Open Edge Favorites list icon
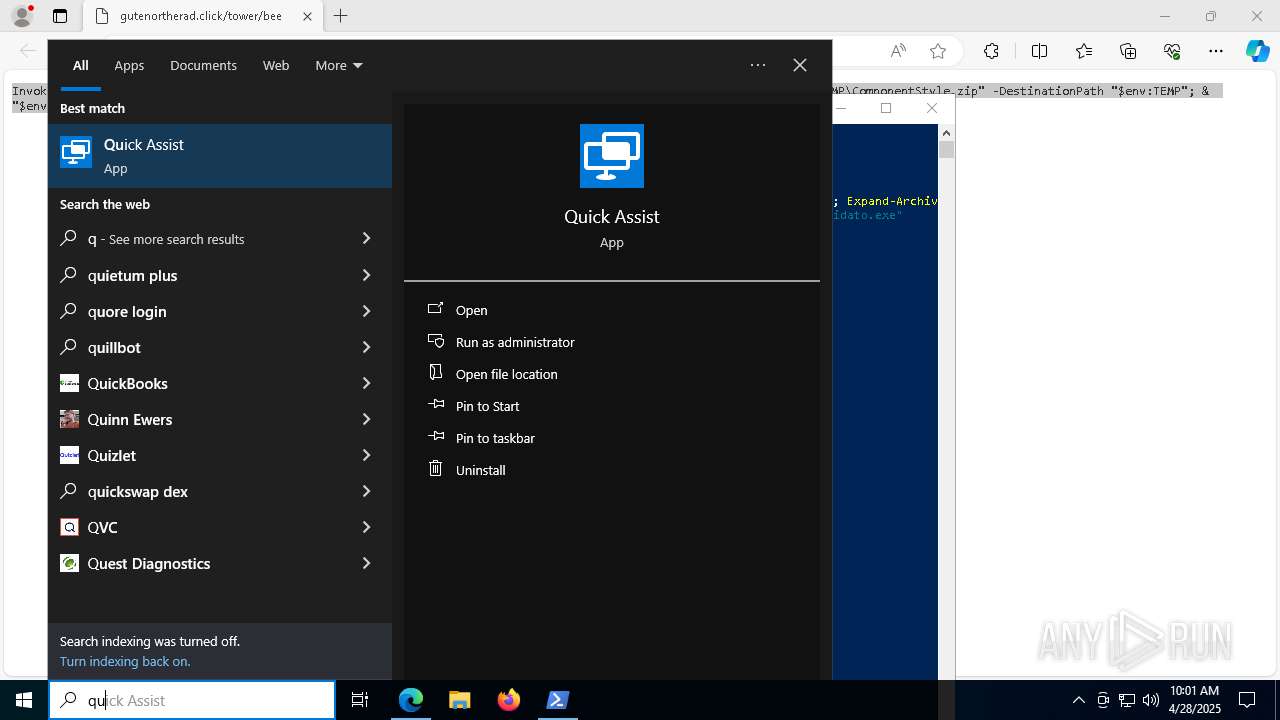The width and height of the screenshot is (1280, 720). point(1084,51)
